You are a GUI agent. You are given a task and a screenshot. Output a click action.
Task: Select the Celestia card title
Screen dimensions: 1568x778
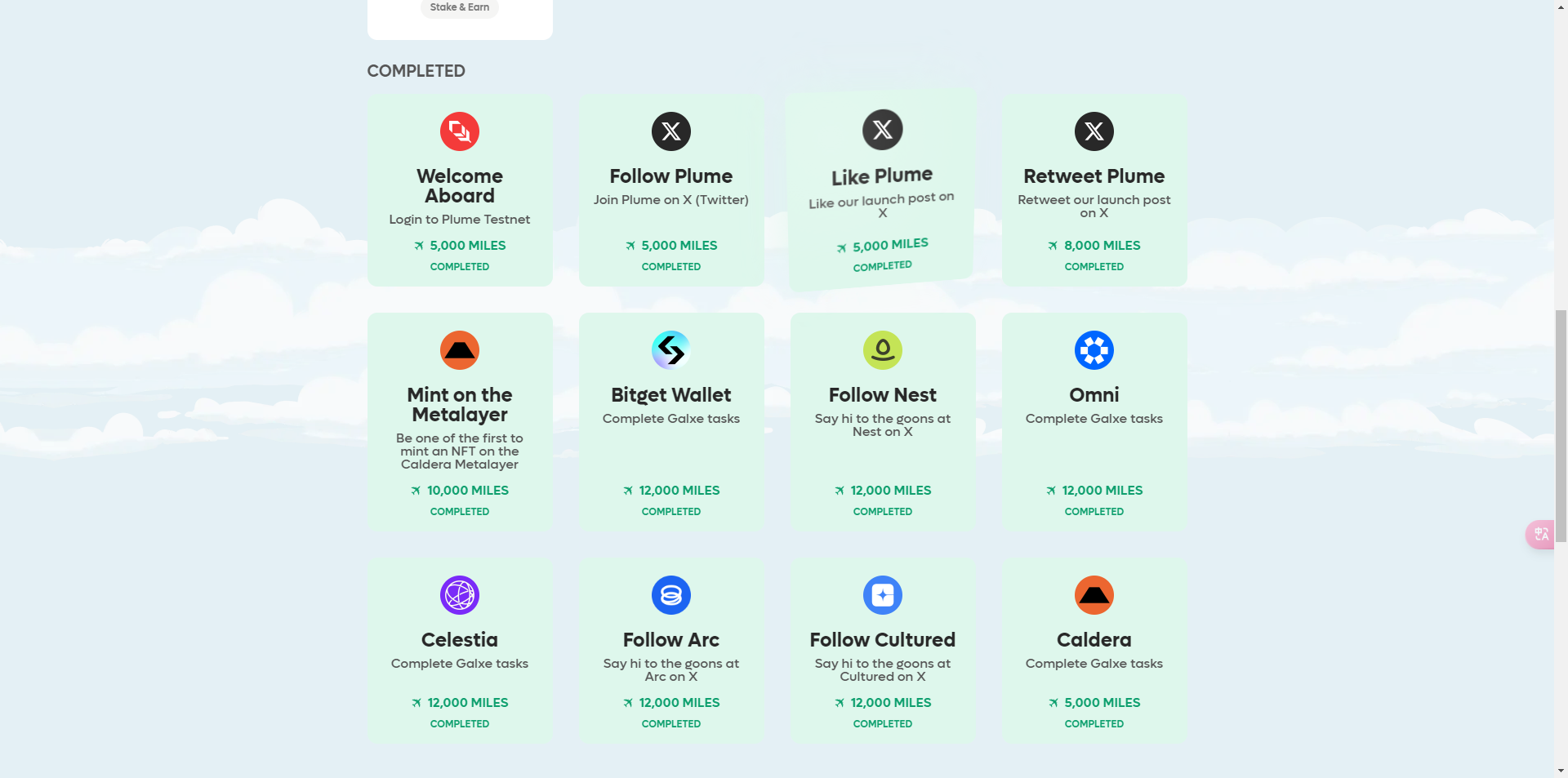(x=460, y=640)
